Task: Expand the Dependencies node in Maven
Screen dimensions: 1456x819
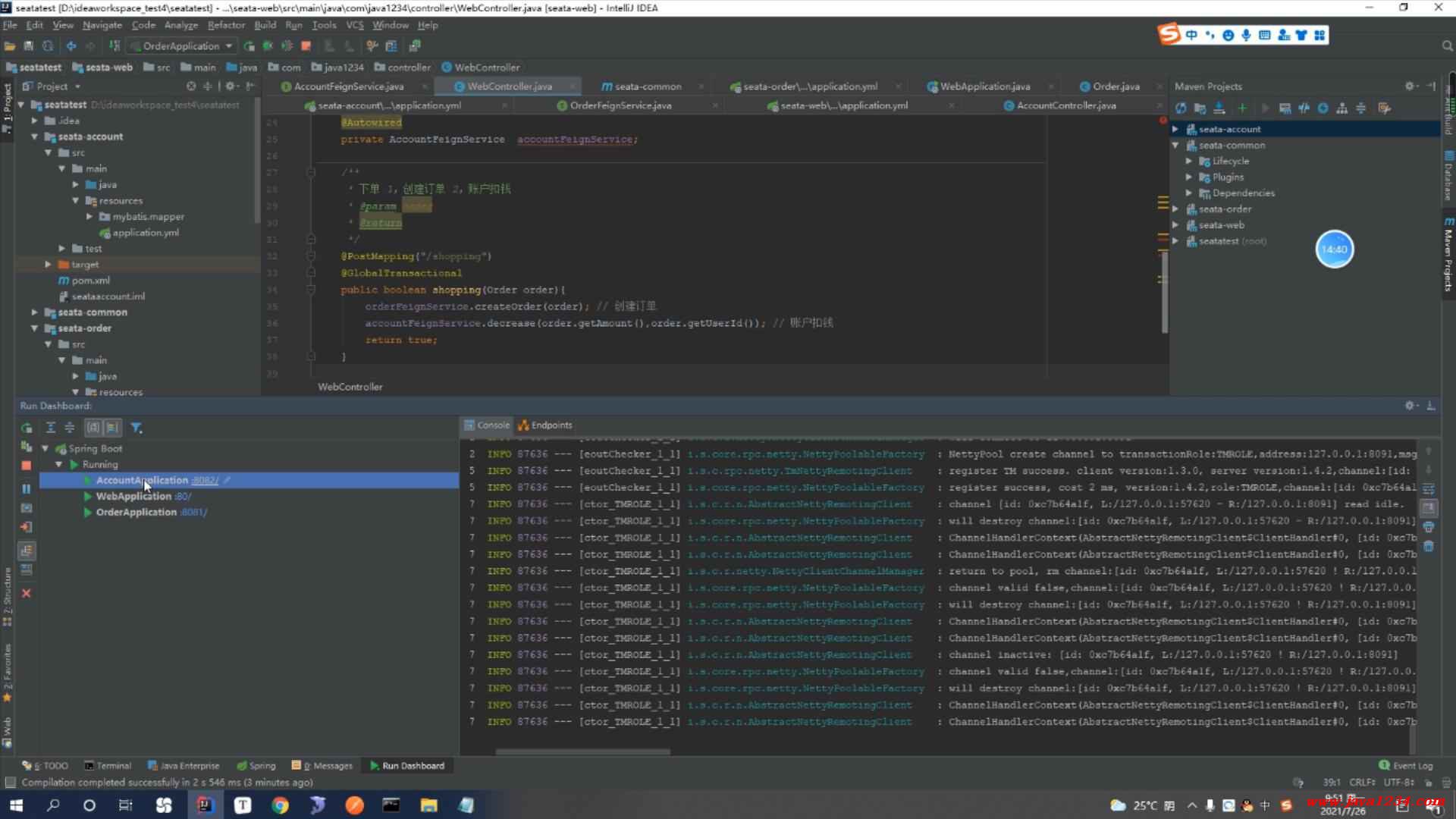Action: [1189, 193]
